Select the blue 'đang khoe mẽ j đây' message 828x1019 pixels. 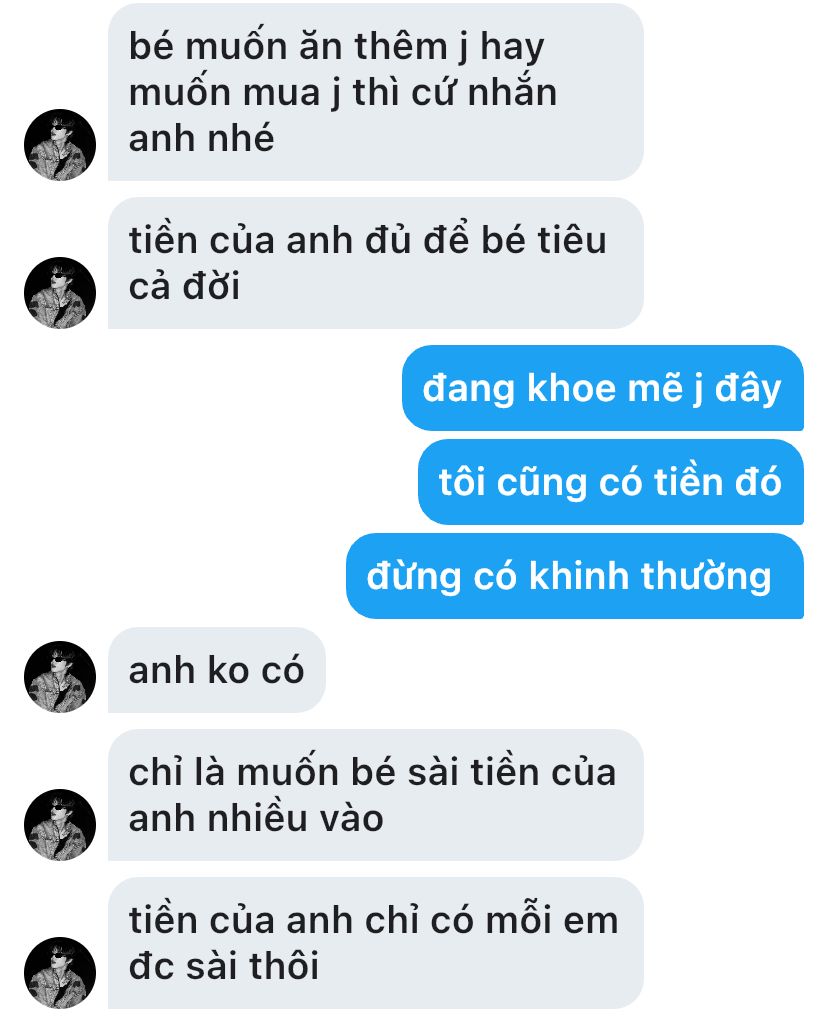(602, 388)
